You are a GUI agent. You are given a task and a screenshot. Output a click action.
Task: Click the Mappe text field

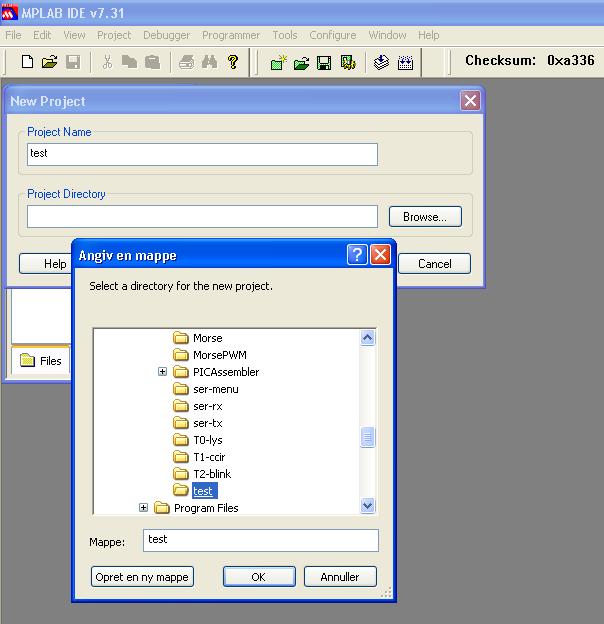(x=261, y=540)
